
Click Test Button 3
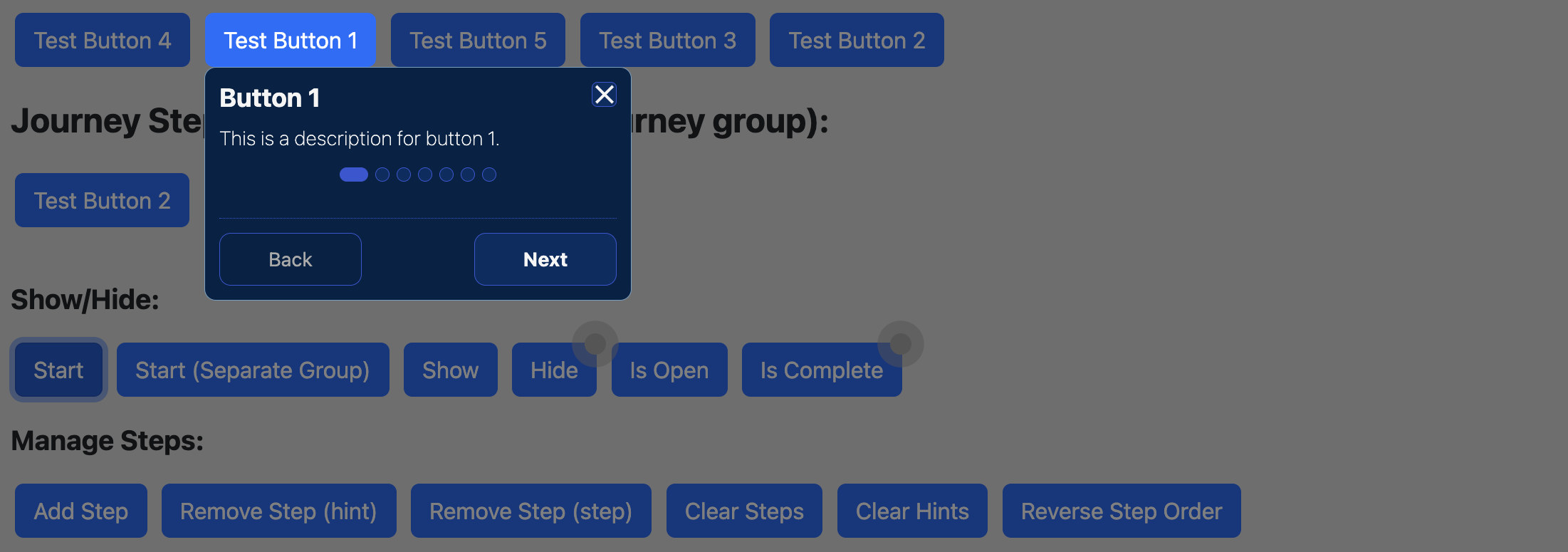pyautogui.click(x=667, y=41)
